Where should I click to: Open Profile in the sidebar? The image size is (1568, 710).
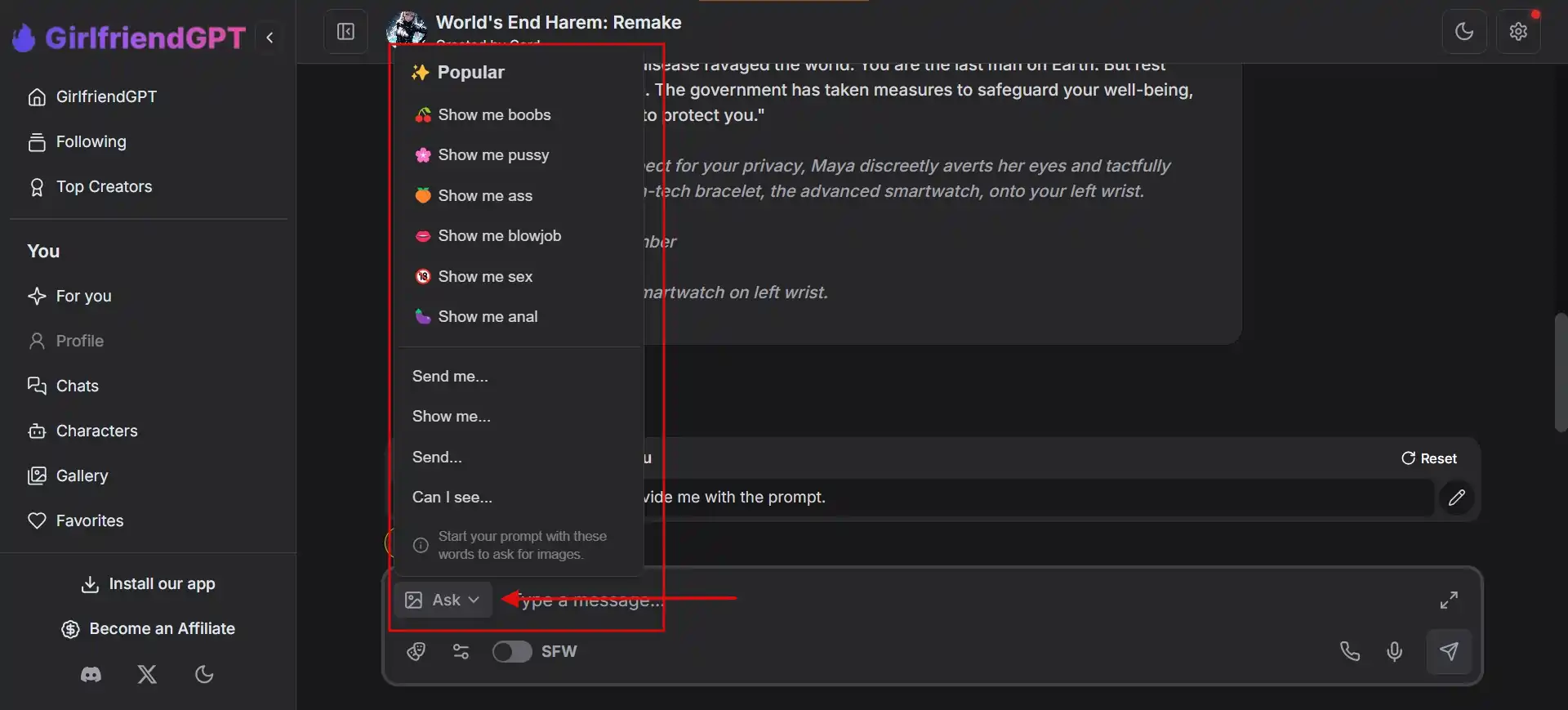click(65, 341)
